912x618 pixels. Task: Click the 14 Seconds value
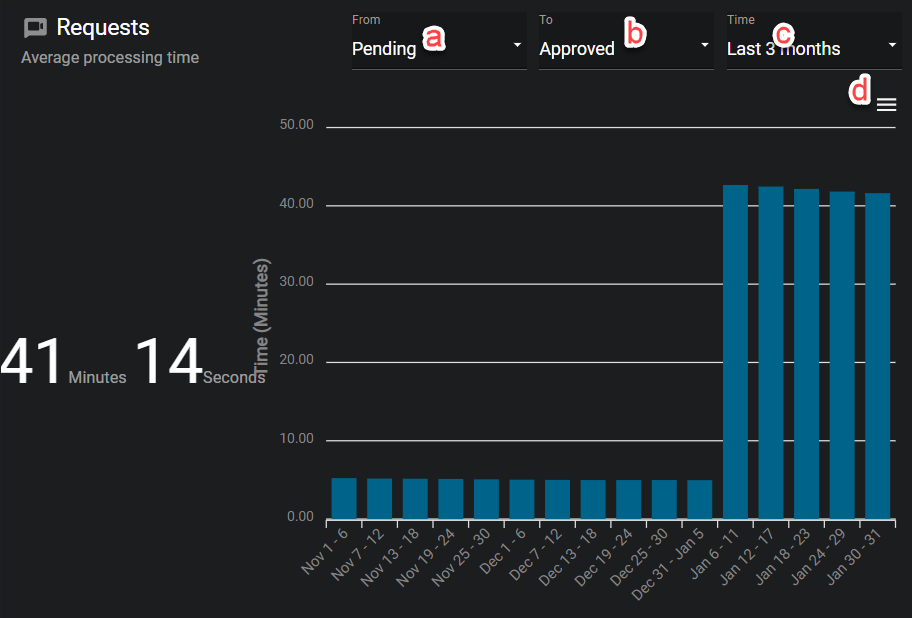click(x=200, y=363)
